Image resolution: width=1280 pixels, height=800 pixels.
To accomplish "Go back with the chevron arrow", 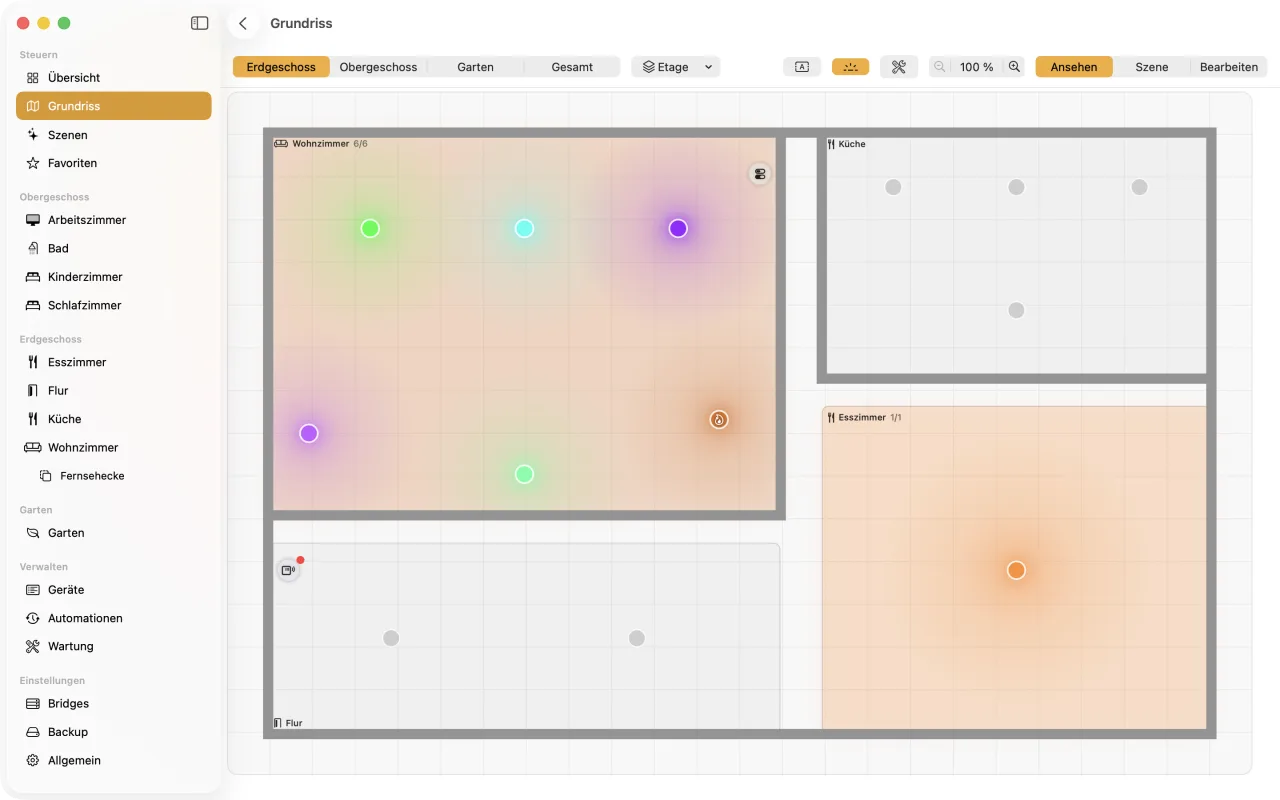I will (x=243, y=23).
